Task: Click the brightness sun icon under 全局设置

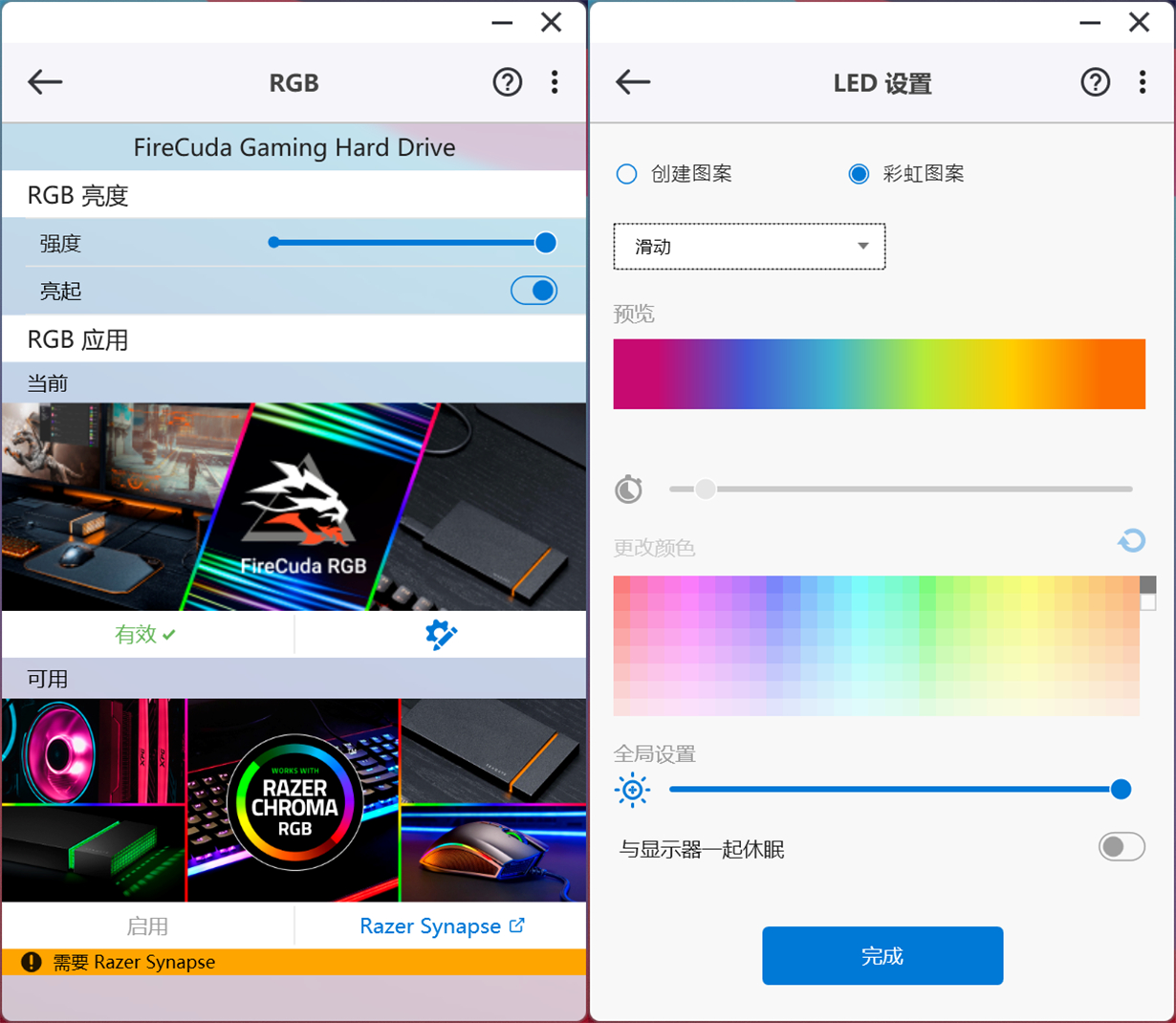Action: point(632,790)
